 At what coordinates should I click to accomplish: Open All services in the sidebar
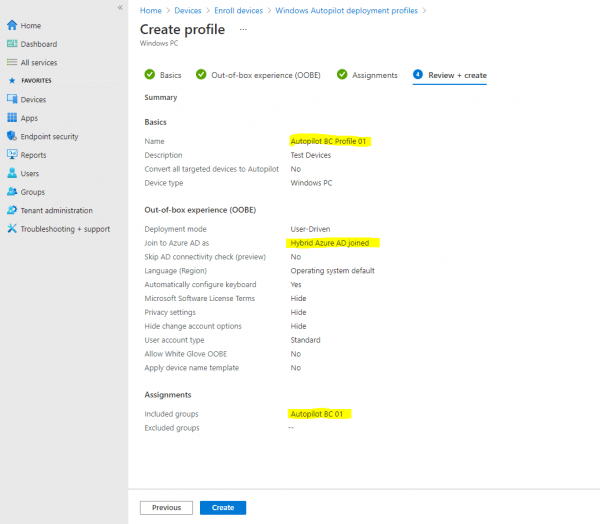(x=39, y=62)
